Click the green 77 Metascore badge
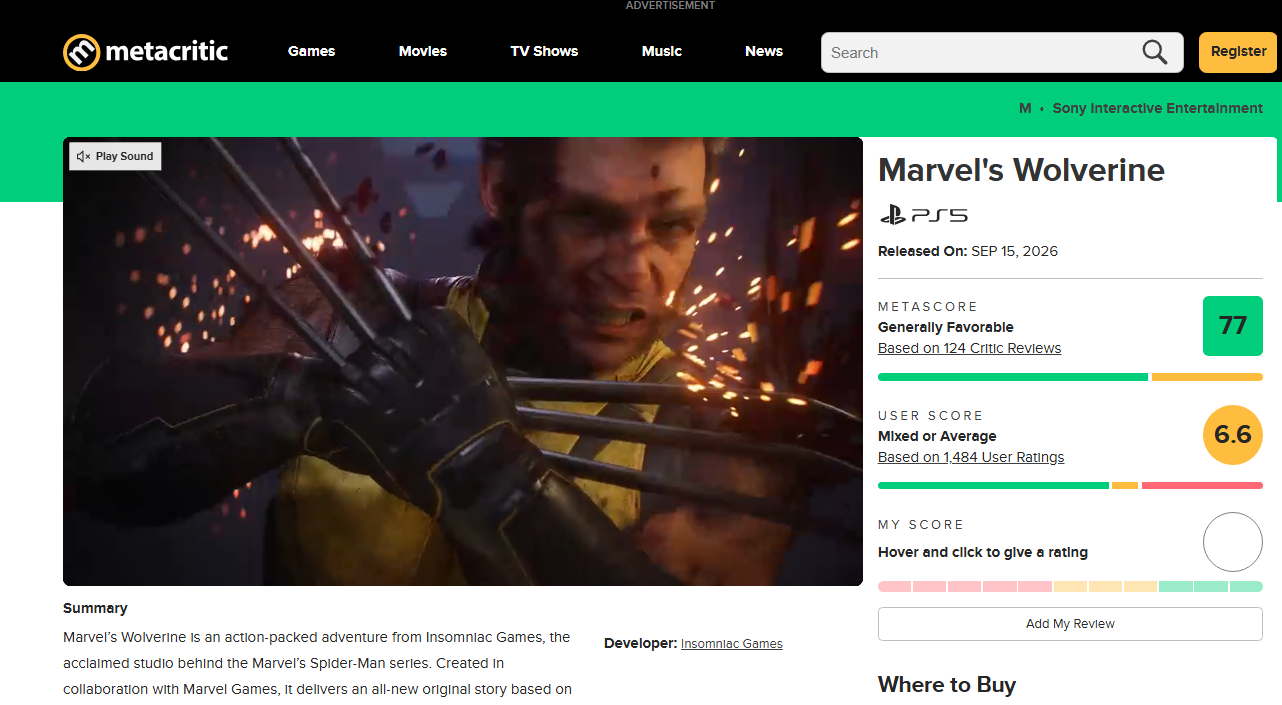Screen dimensions: 1282x705 pos(1232,326)
